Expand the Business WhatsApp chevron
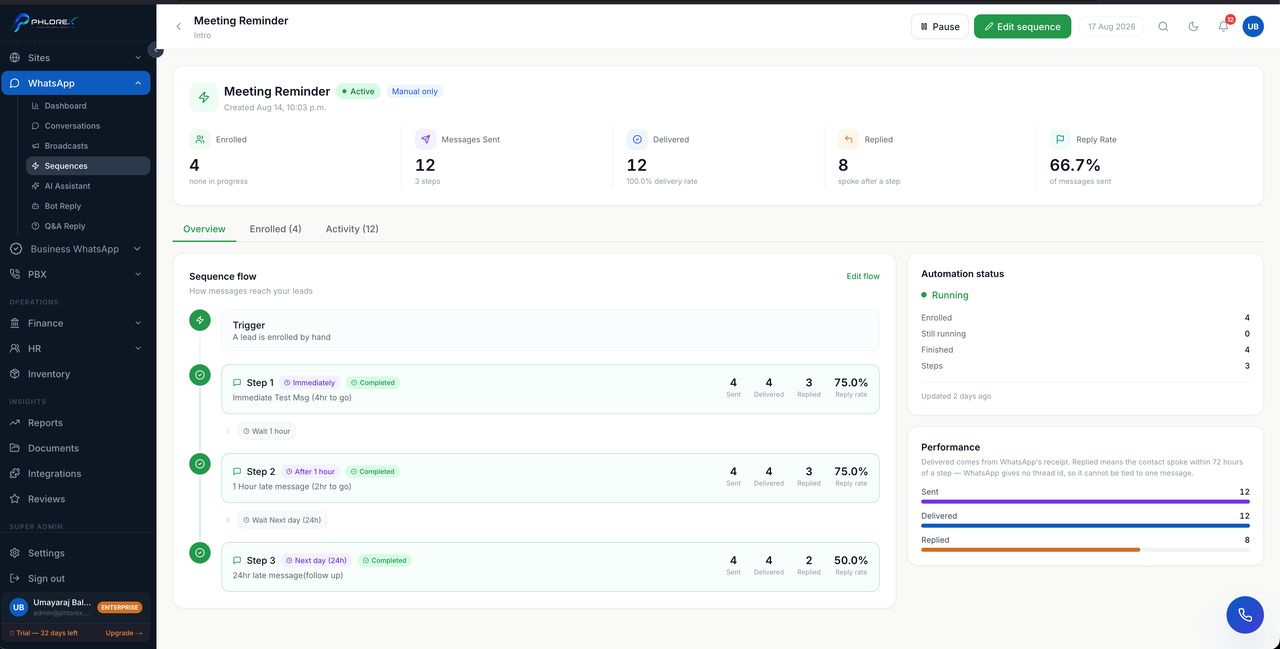The height and width of the screenshot is (649, 1280). coord(137,249)
